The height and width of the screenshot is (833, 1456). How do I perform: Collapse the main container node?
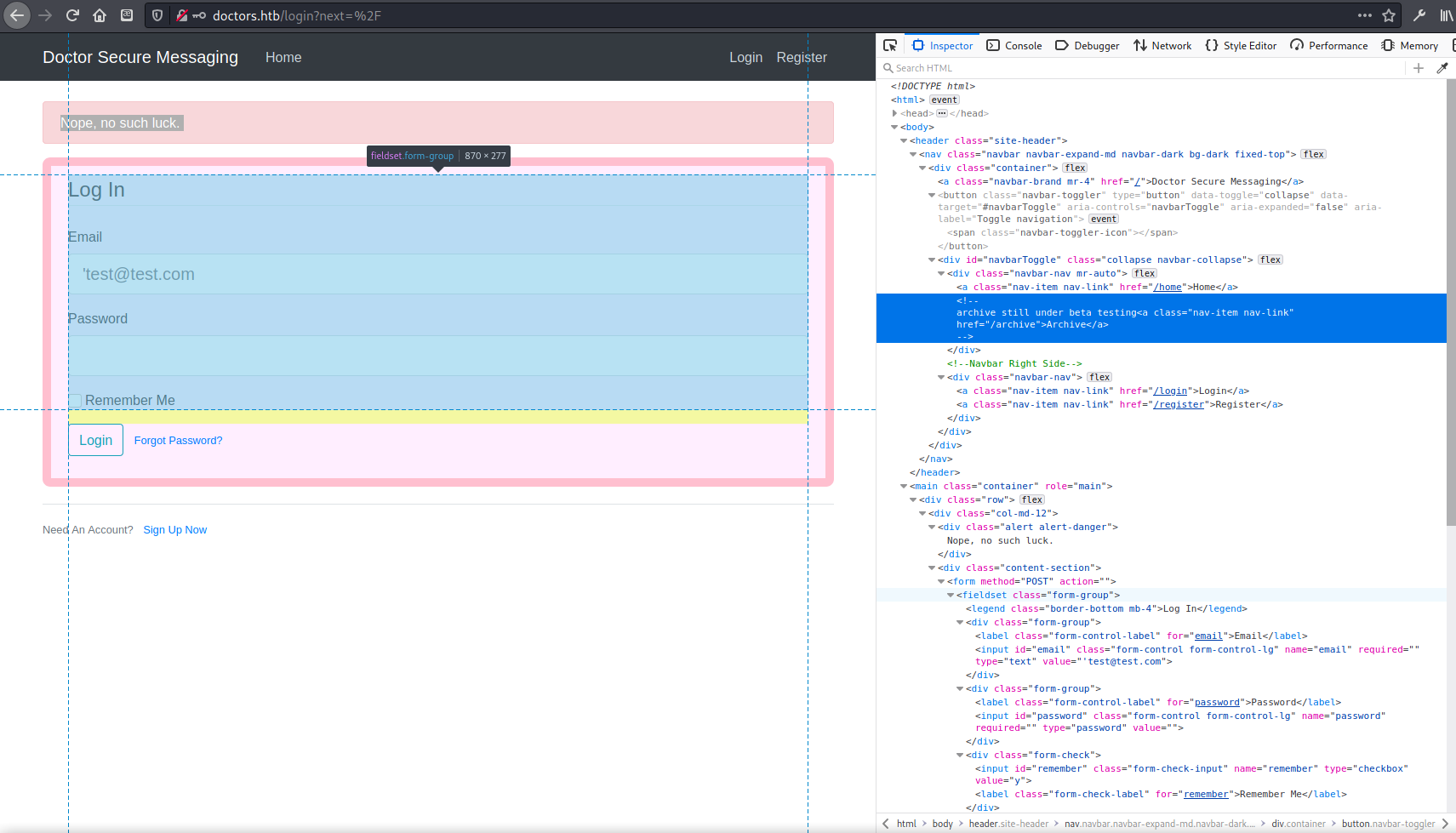click(x=904, y=487)
